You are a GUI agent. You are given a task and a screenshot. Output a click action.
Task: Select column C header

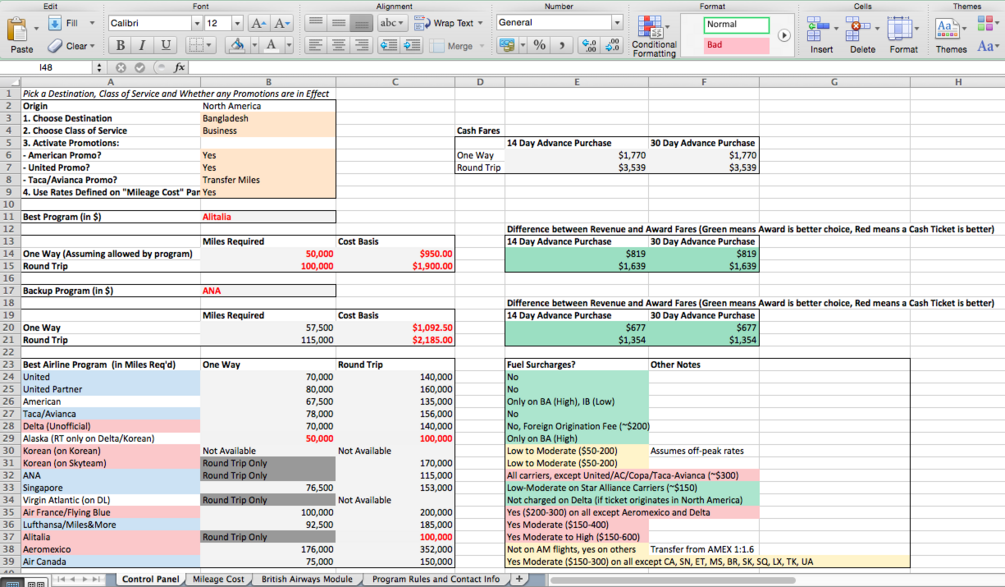(x=395, y=82)
